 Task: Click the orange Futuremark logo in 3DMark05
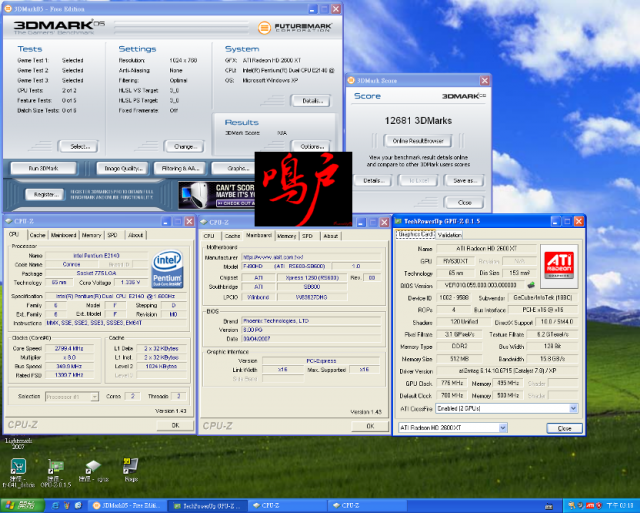coord(264,28)
